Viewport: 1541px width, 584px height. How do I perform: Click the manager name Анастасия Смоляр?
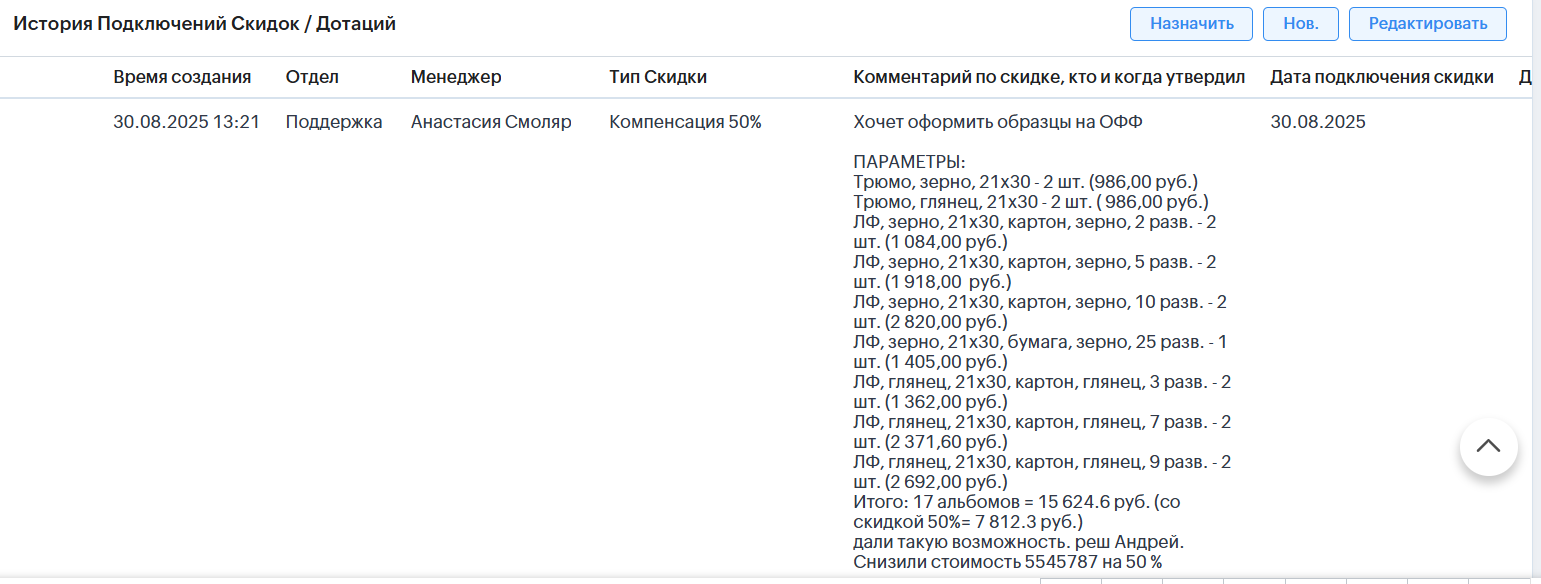point(491,122)
